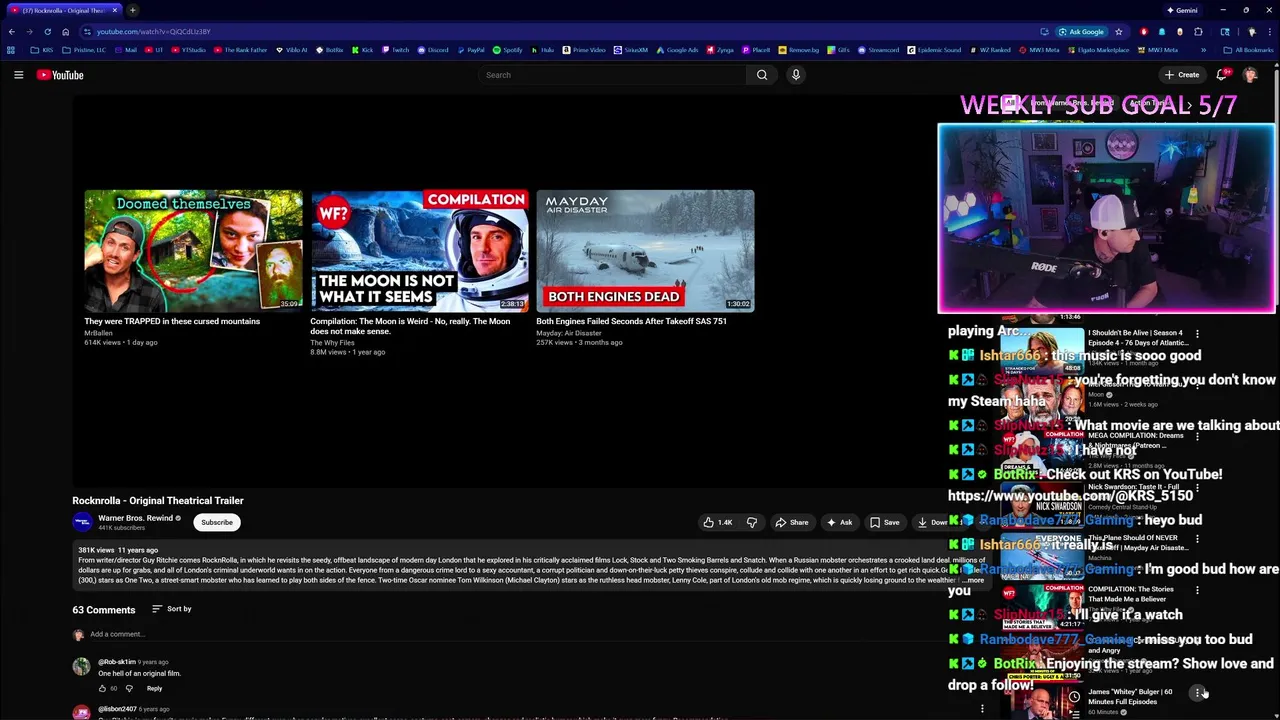This screenshot has height=720, width=1280.
Task: Open the Create button
Action: 1181,75
